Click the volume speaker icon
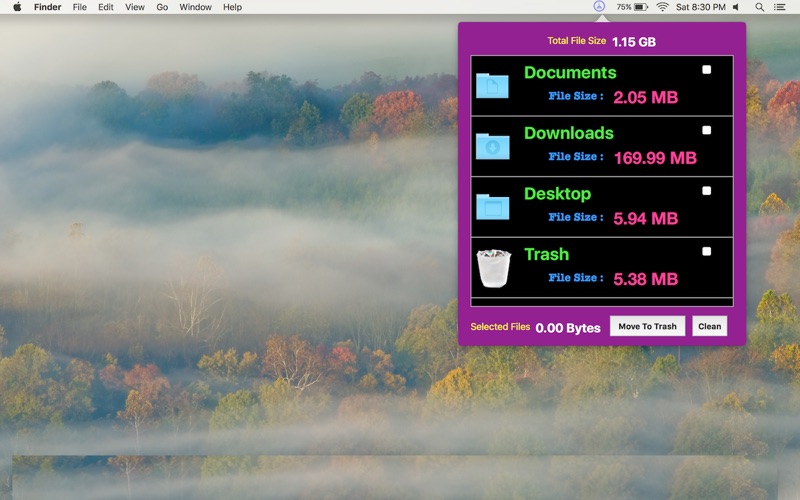This screenshot has height=500, width=800. (x=736, y=7)
